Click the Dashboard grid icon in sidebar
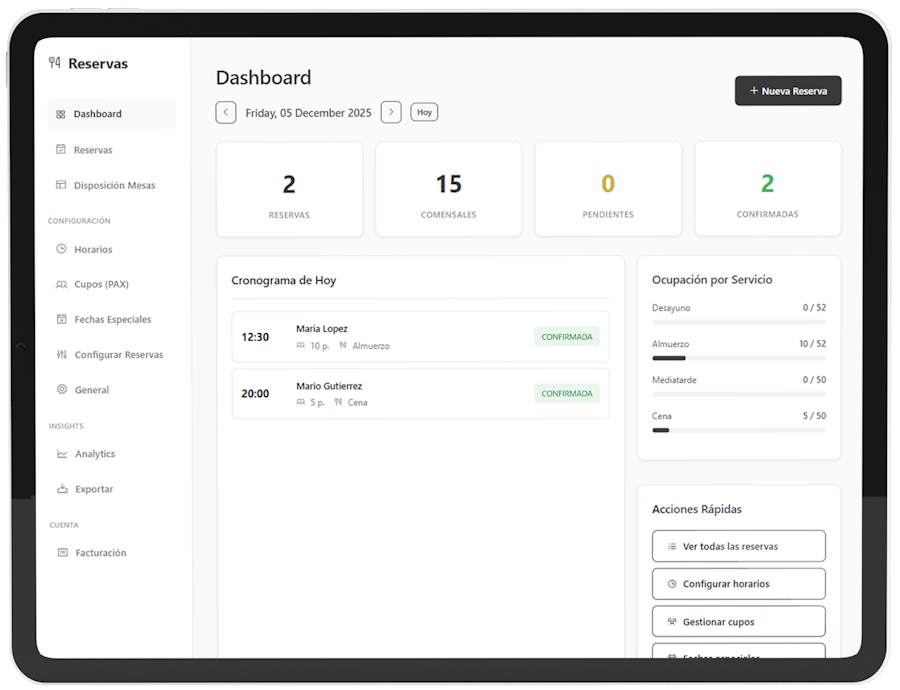The width and height of the screenshot is (900, 690). 61,114
